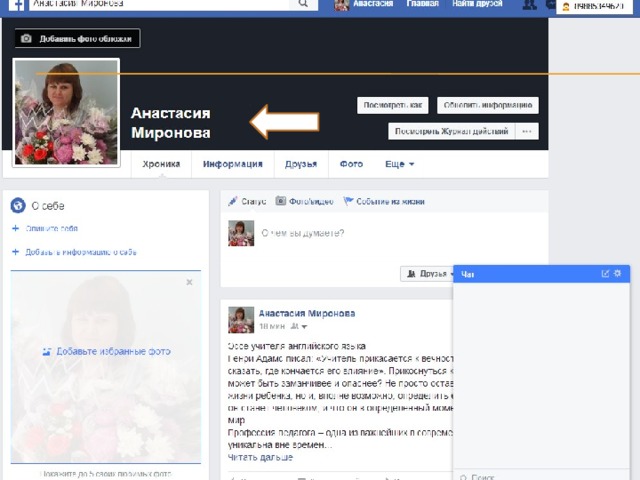Open the three-dots menu beside activity log

528,131
